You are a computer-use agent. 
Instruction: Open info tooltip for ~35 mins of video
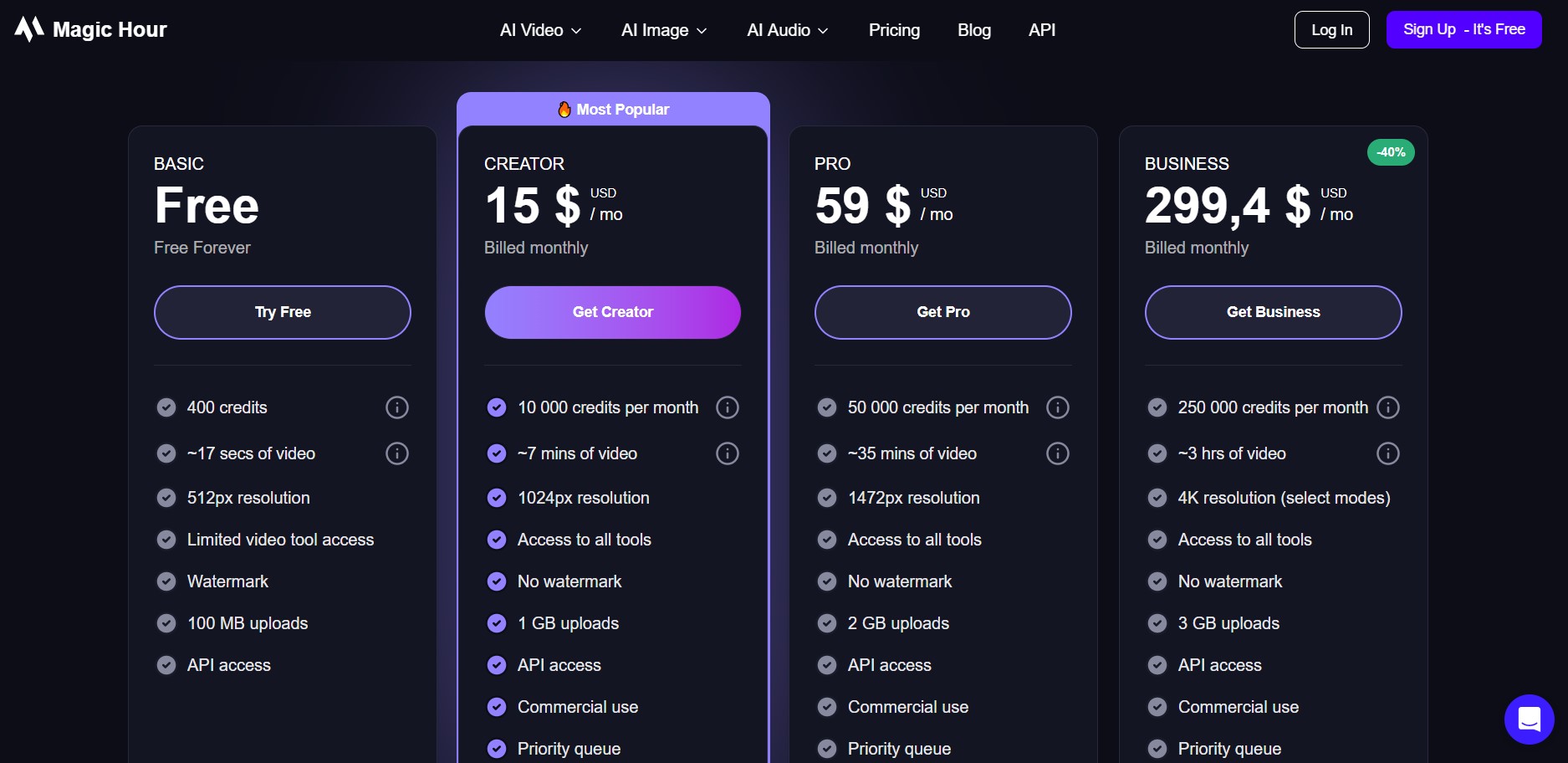tap(1057, 453)
